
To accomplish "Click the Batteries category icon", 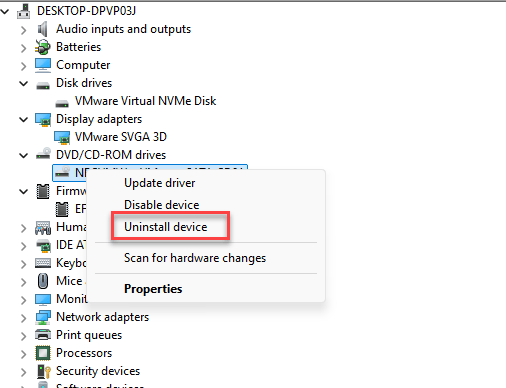I will [43, 47].
